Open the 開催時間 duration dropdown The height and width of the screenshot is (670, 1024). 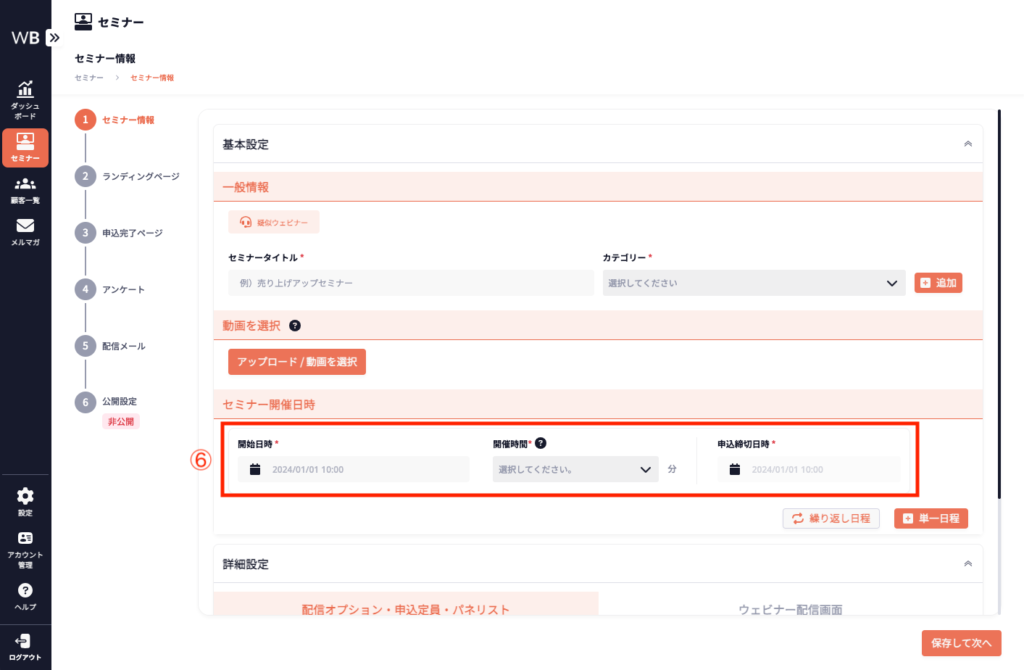[x=575, y=469]
